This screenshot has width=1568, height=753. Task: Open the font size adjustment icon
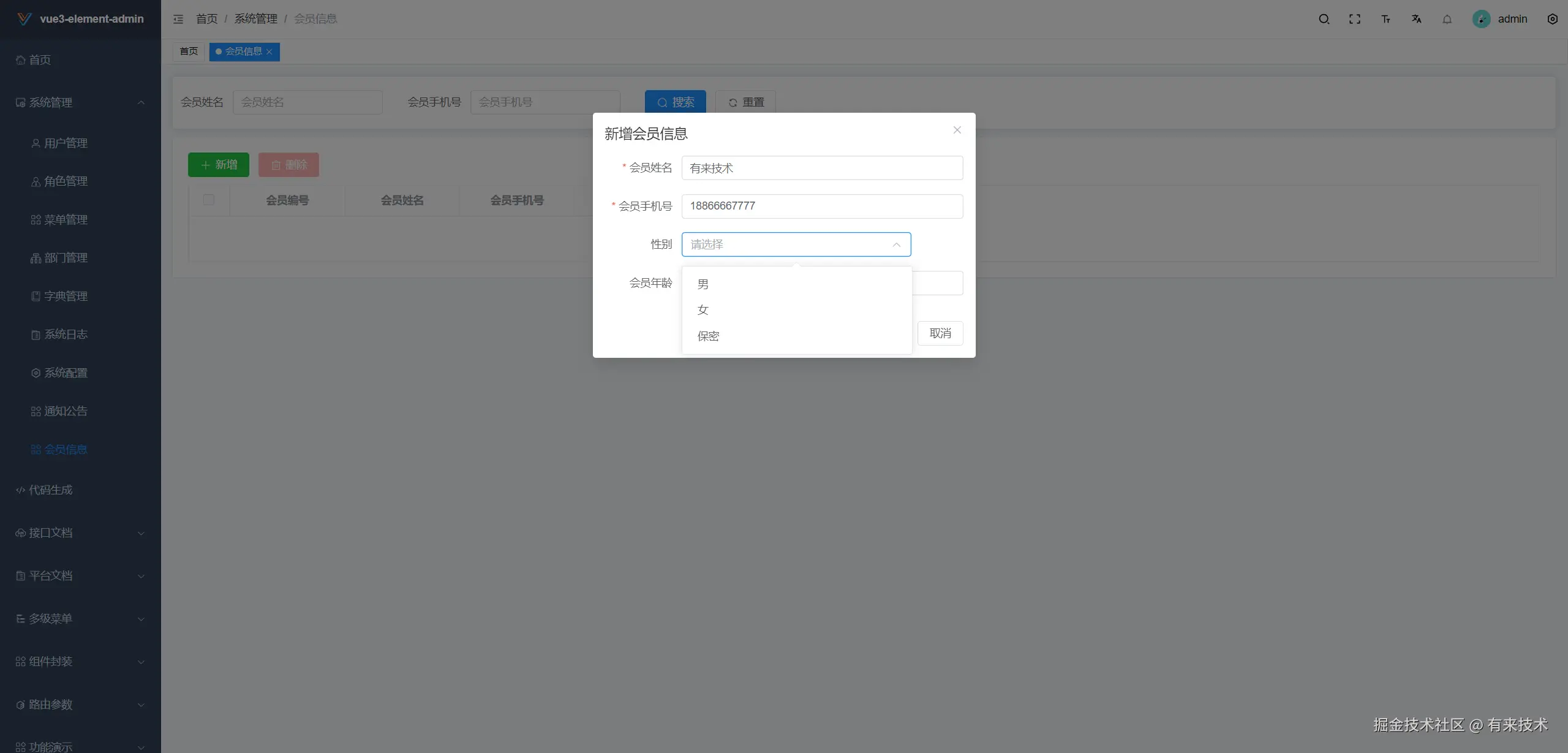(1385, 19)
